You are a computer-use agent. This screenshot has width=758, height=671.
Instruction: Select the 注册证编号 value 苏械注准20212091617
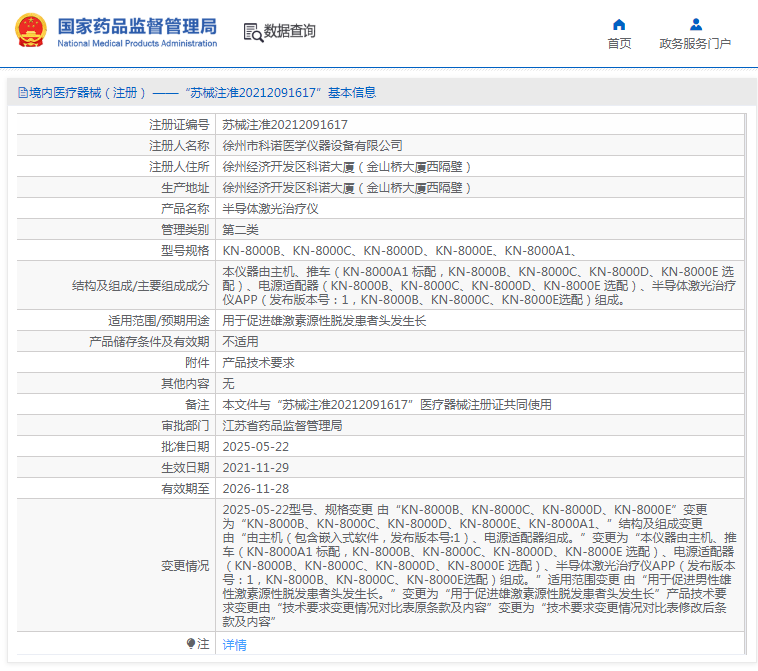pyautogui.click(x=285, y=125)
